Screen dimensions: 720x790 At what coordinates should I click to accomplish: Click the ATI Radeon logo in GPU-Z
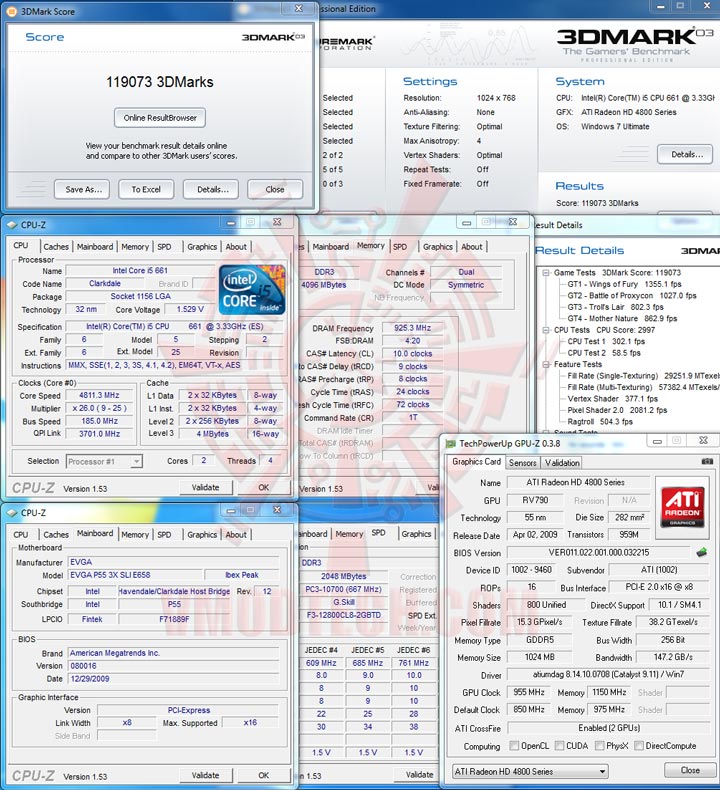pyautogui.click(x=682, y=507)
